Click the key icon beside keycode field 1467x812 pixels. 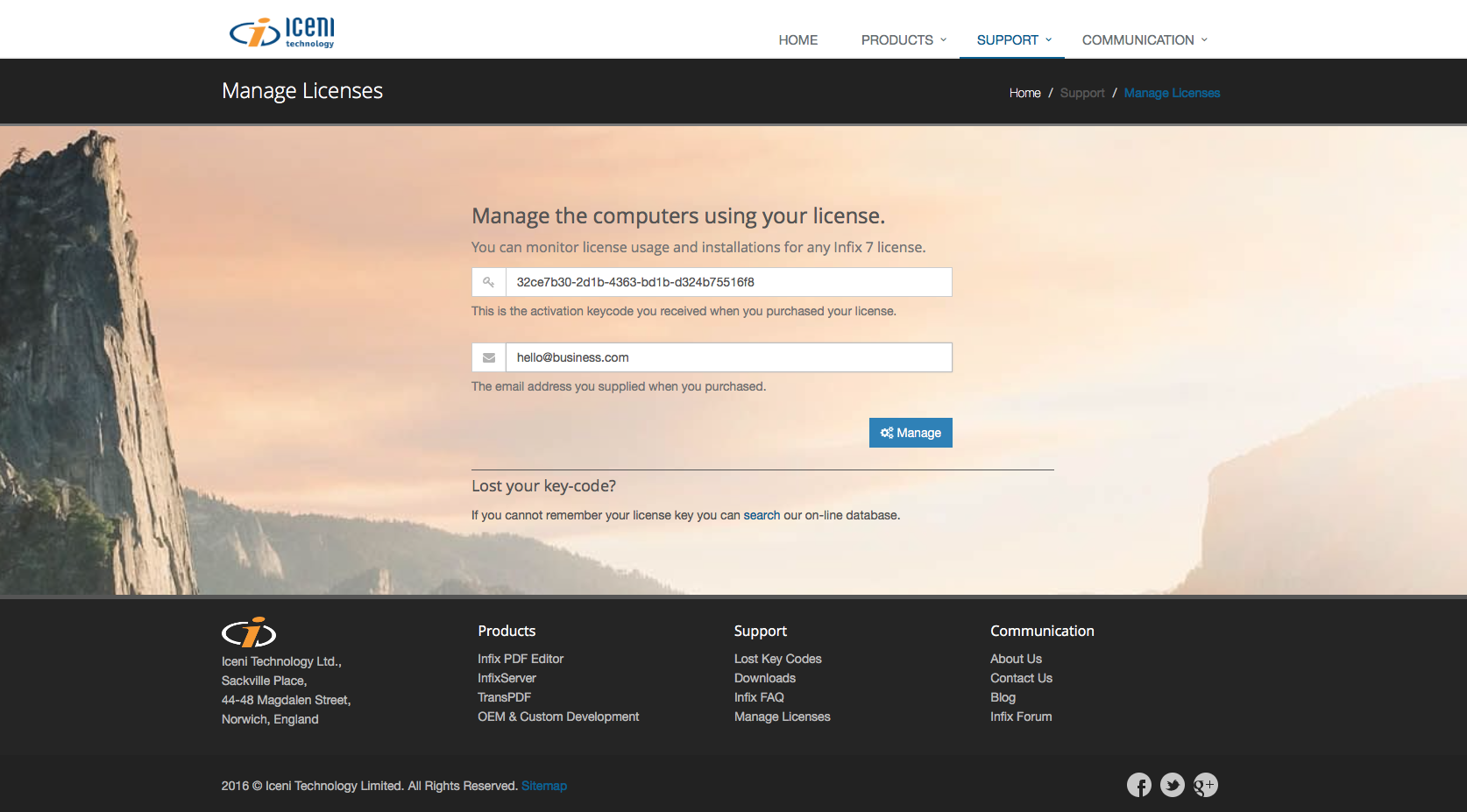coord(489,282)
